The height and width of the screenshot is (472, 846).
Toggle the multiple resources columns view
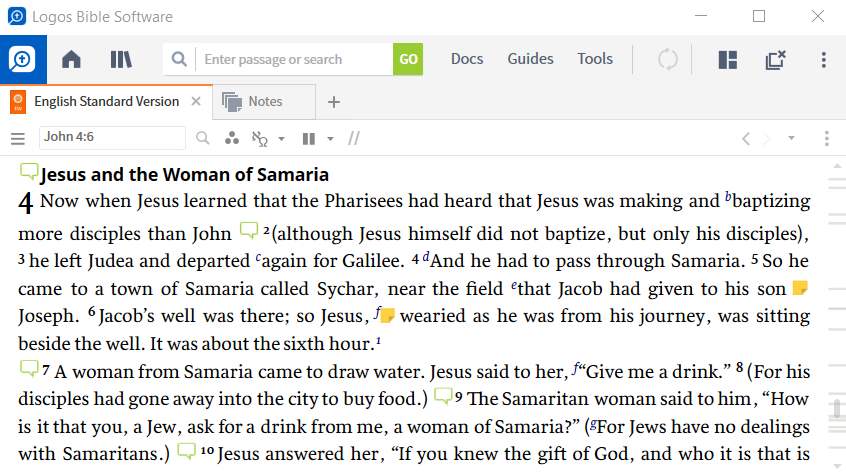coord(309,139)
